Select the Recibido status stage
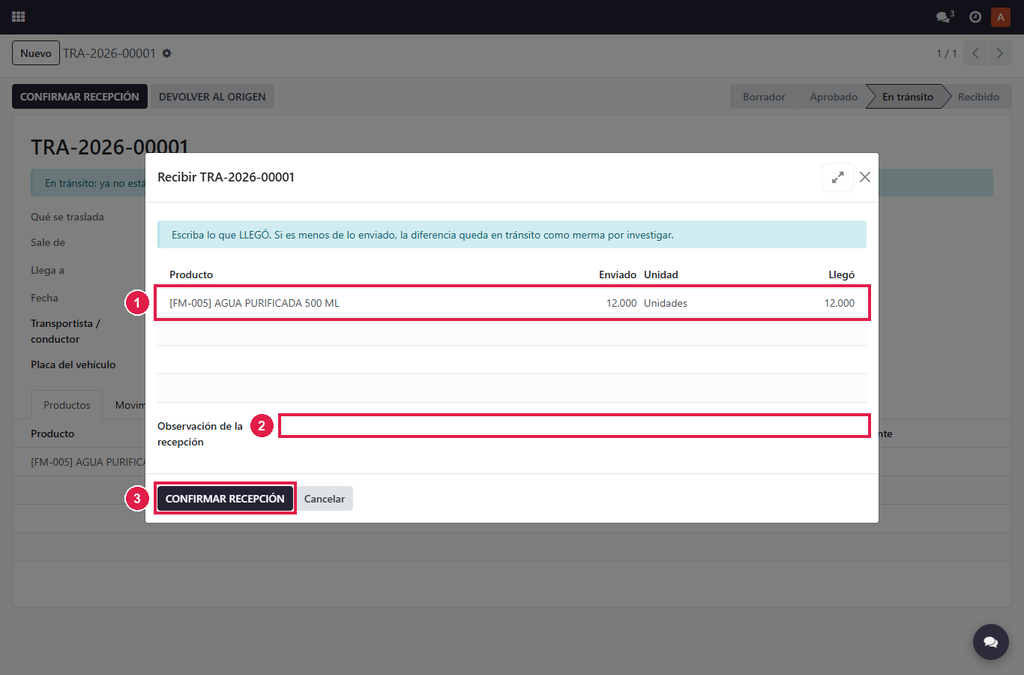The width and height of the screenshot is (1024, 675). tap(978, 97)
